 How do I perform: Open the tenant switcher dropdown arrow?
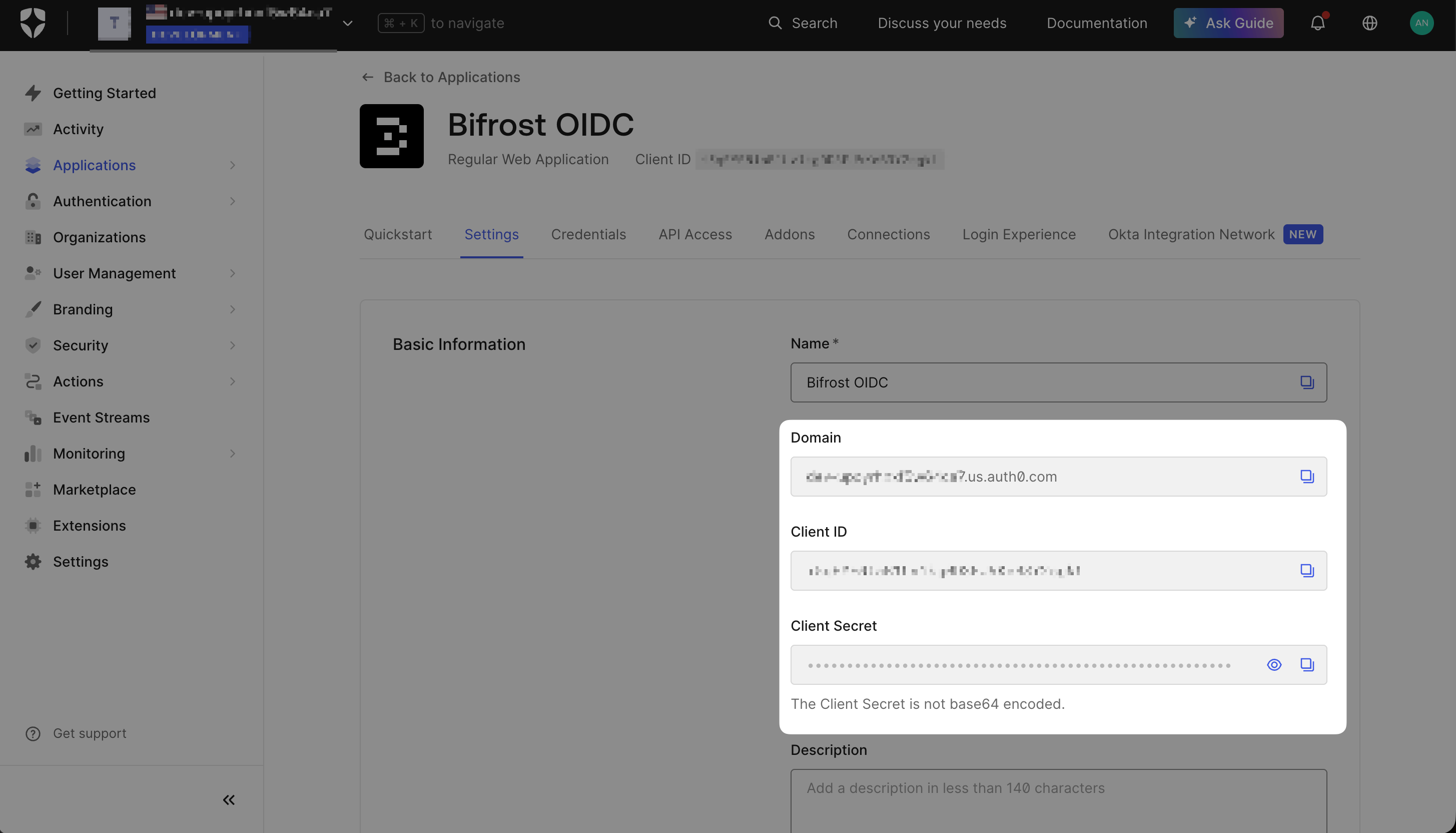tap(348, 24)
